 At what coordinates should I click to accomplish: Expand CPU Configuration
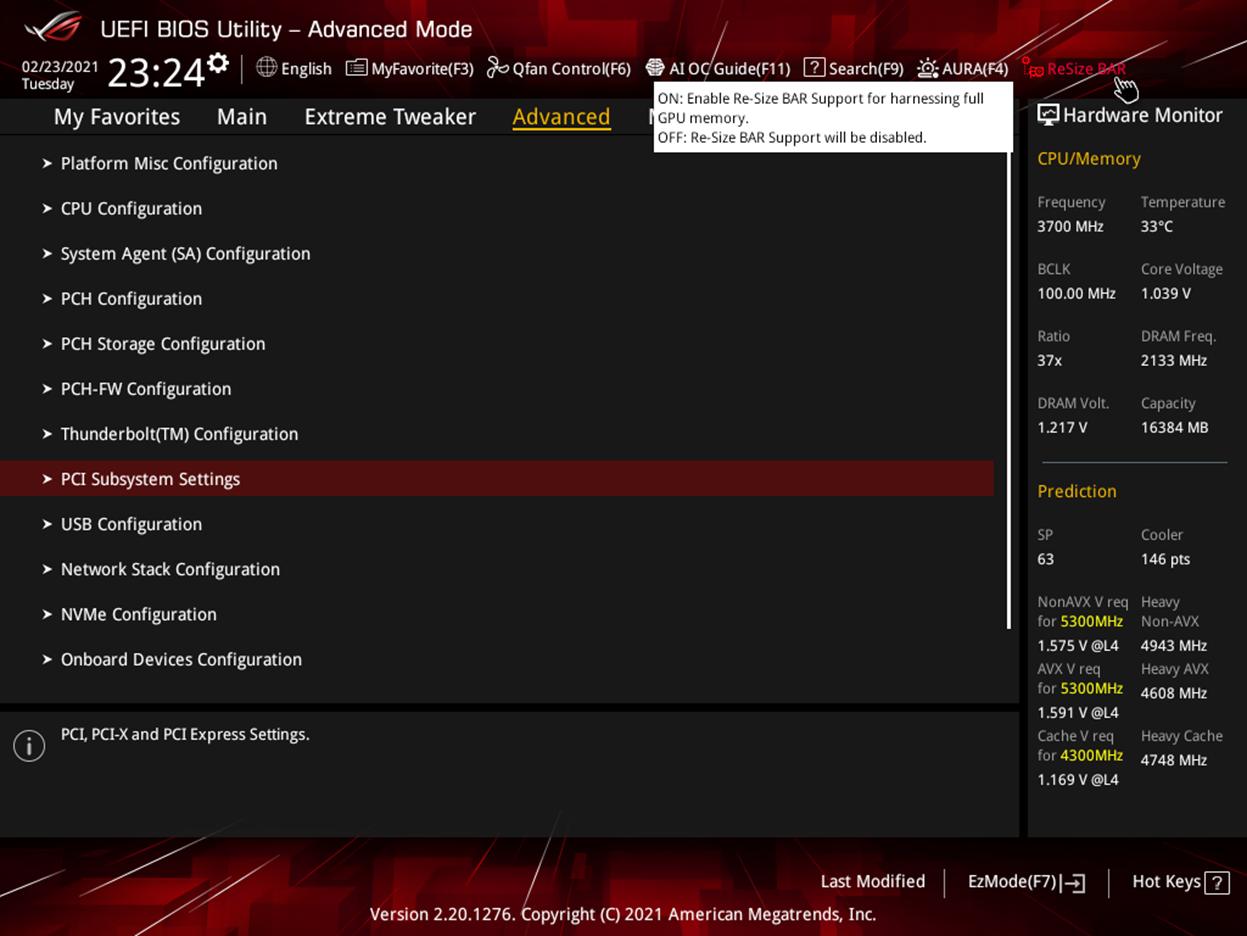(x=131, y=208)
